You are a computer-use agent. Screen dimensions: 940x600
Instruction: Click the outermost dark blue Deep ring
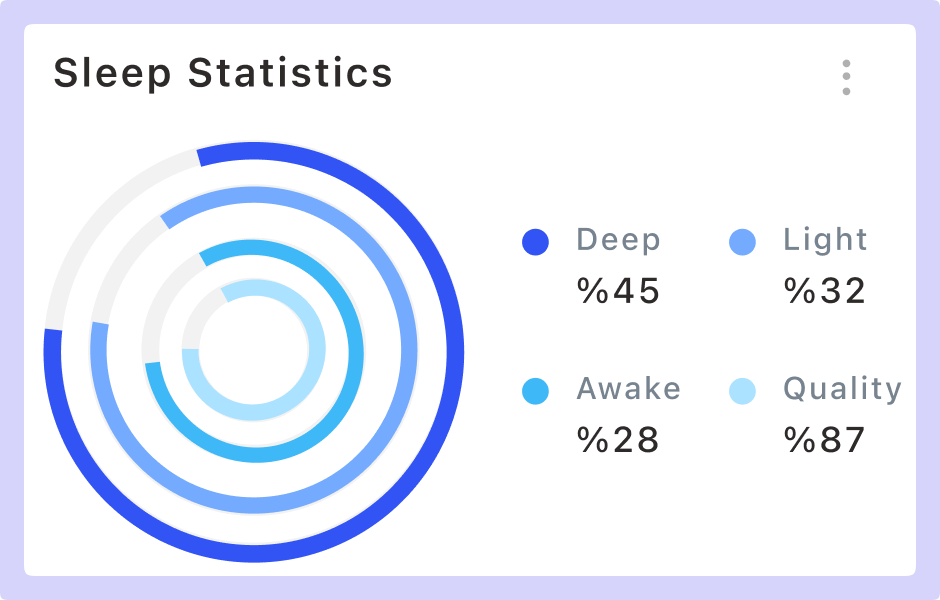pos(455,352)
